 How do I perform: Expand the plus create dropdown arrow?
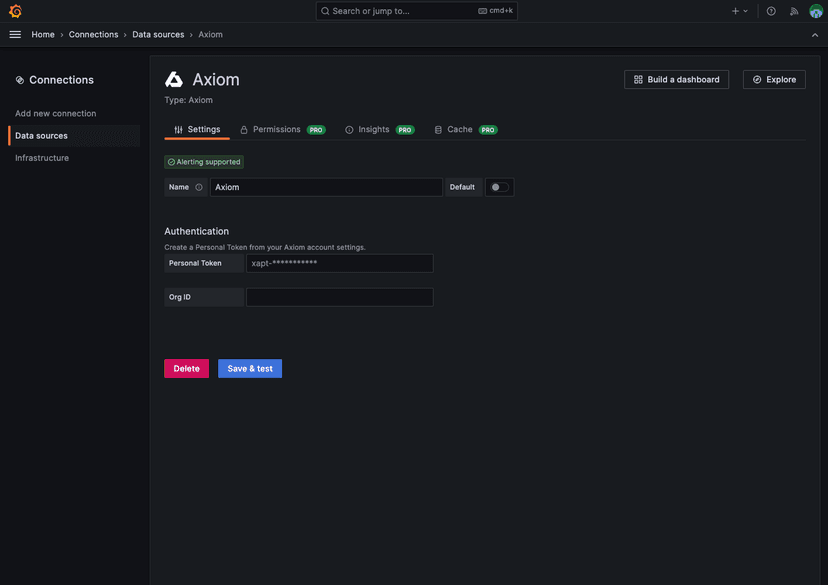744,10
